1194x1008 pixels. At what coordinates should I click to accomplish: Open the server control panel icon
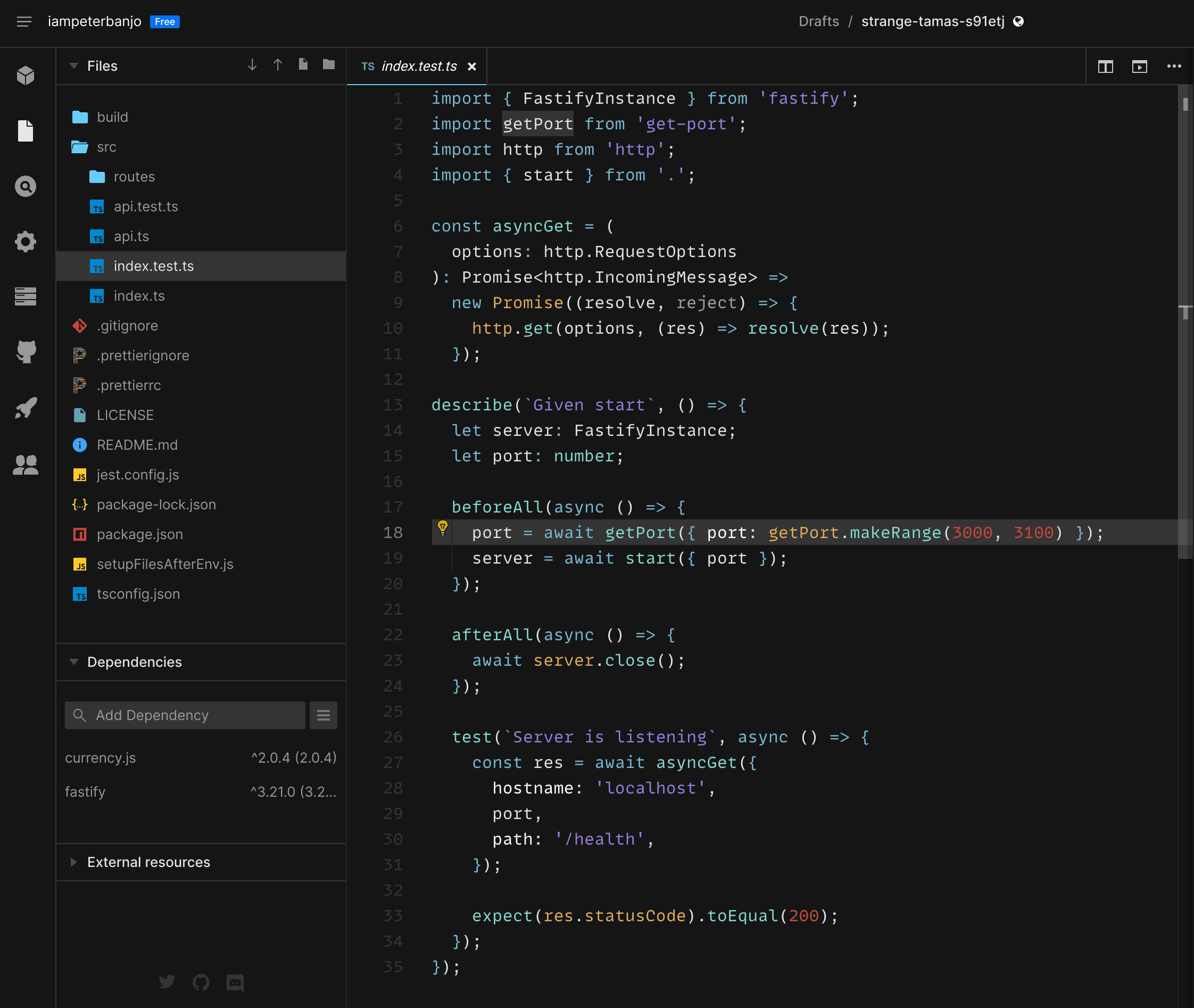coord(25,296)
